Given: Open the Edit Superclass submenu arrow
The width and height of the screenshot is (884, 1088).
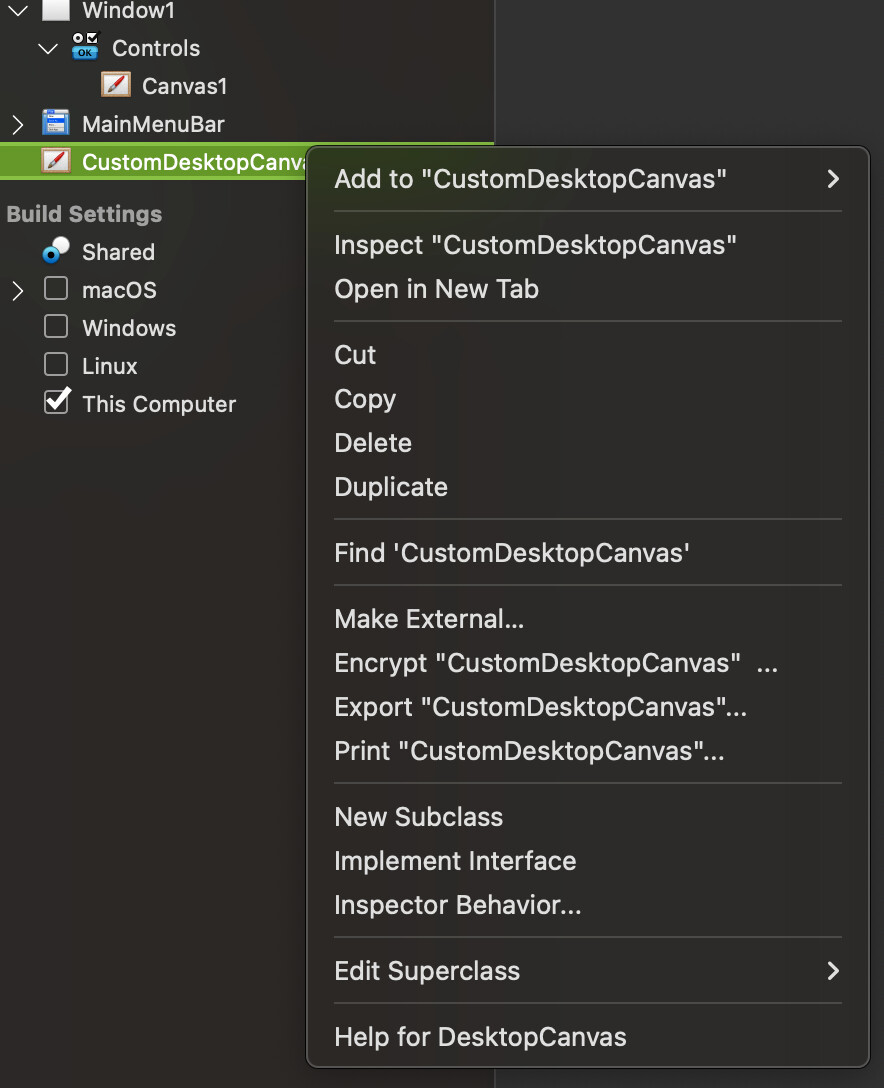Looking at the screenshot, I should (x=832, y=971).
